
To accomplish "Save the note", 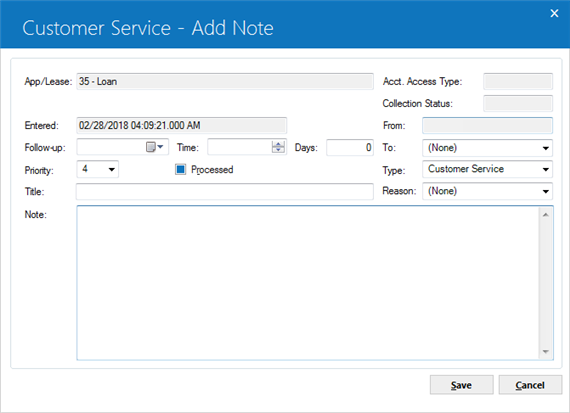I will (461, 385).
